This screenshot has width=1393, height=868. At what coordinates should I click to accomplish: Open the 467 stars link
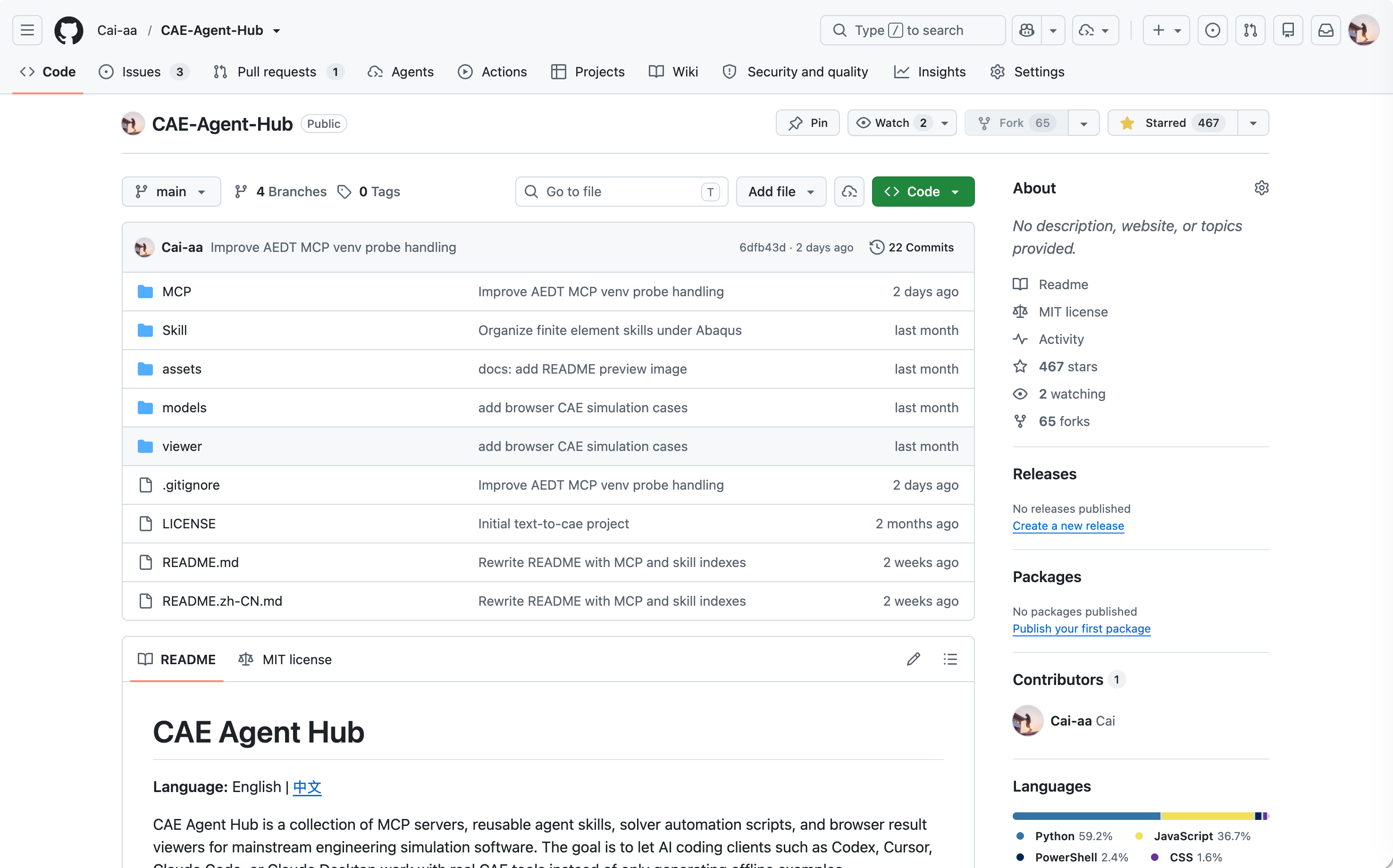(1067, 366)
